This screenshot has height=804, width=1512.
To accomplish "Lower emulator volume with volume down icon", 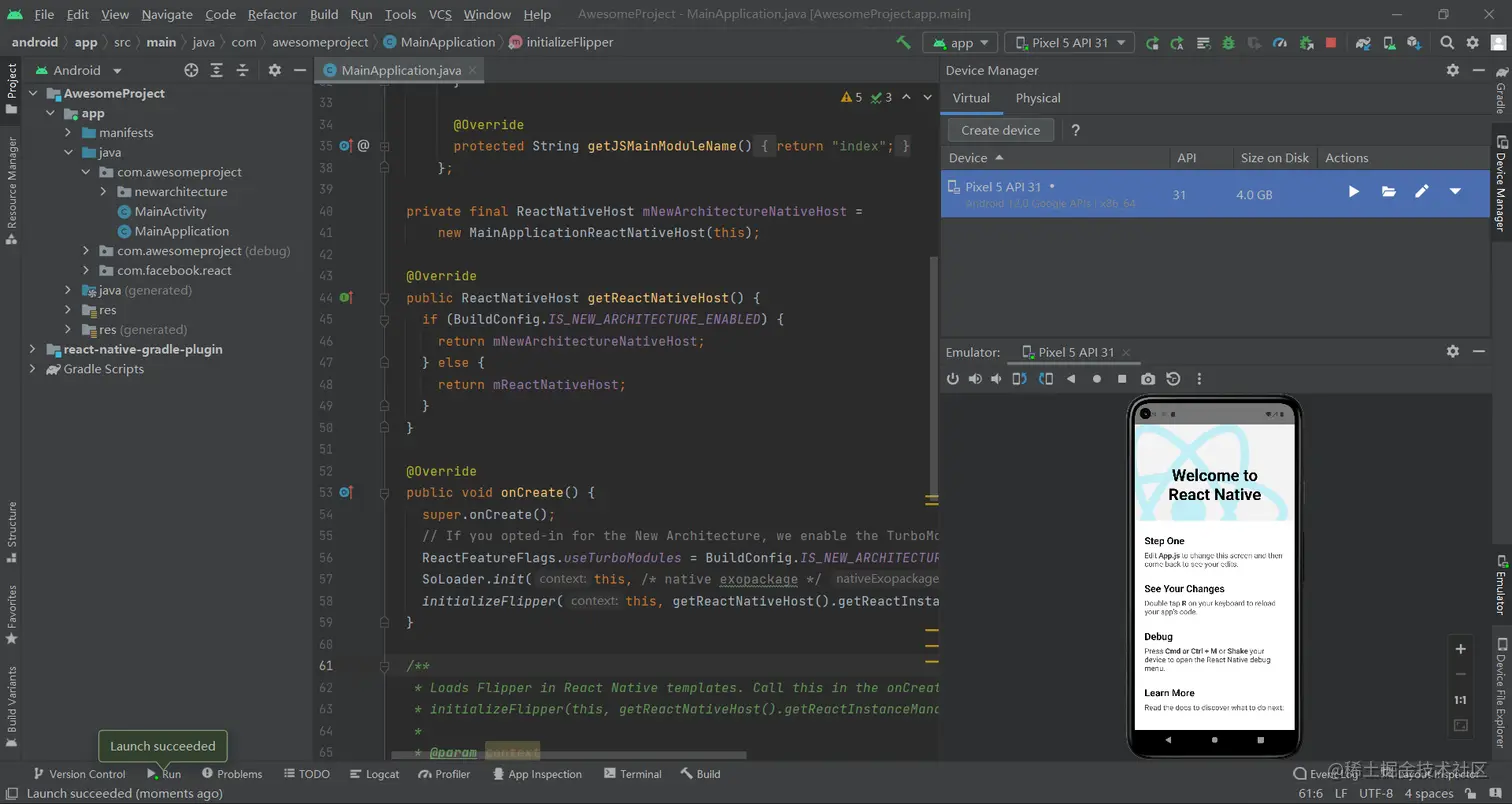I will [x=996, y=379].
